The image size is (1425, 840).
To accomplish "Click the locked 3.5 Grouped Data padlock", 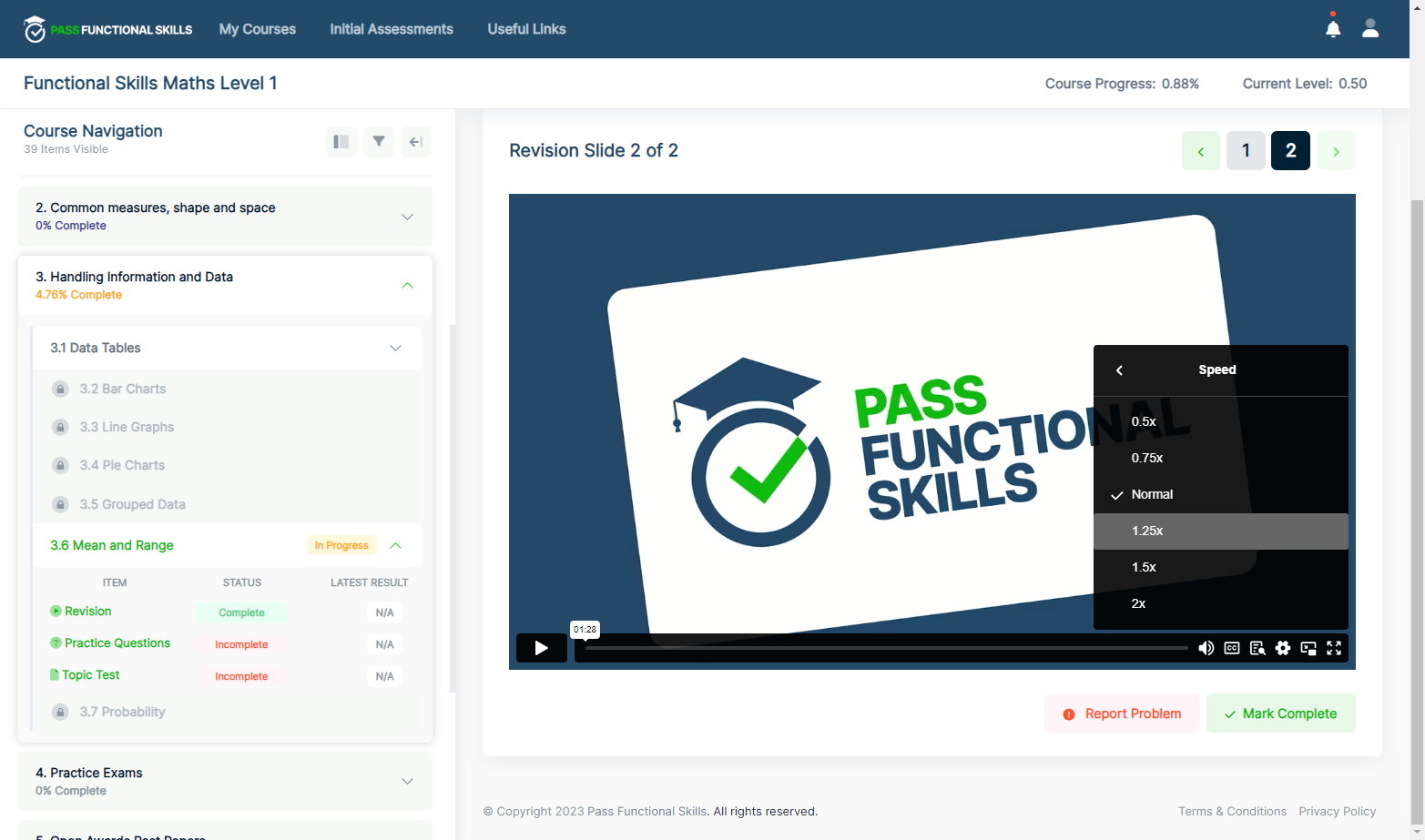I will (60, 505).
